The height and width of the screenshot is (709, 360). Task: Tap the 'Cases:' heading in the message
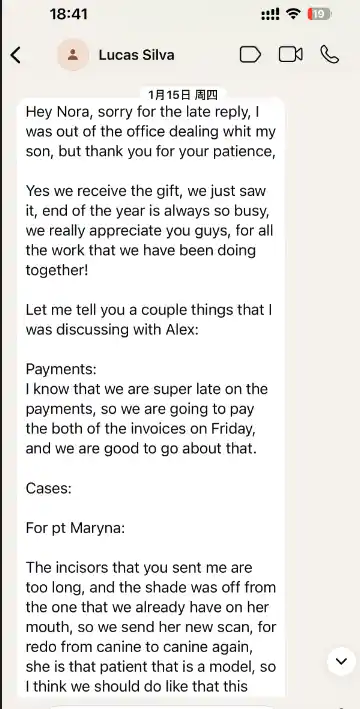point(48,488)
